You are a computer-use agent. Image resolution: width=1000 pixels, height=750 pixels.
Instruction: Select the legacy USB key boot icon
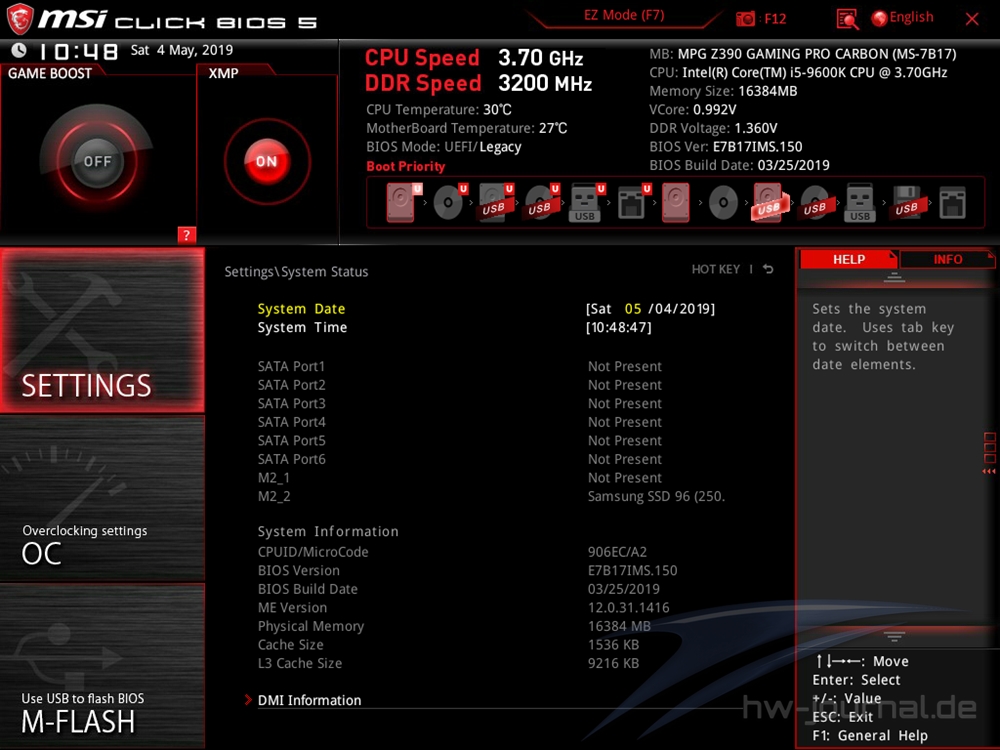pyautogui.click(x=860, y=203)
